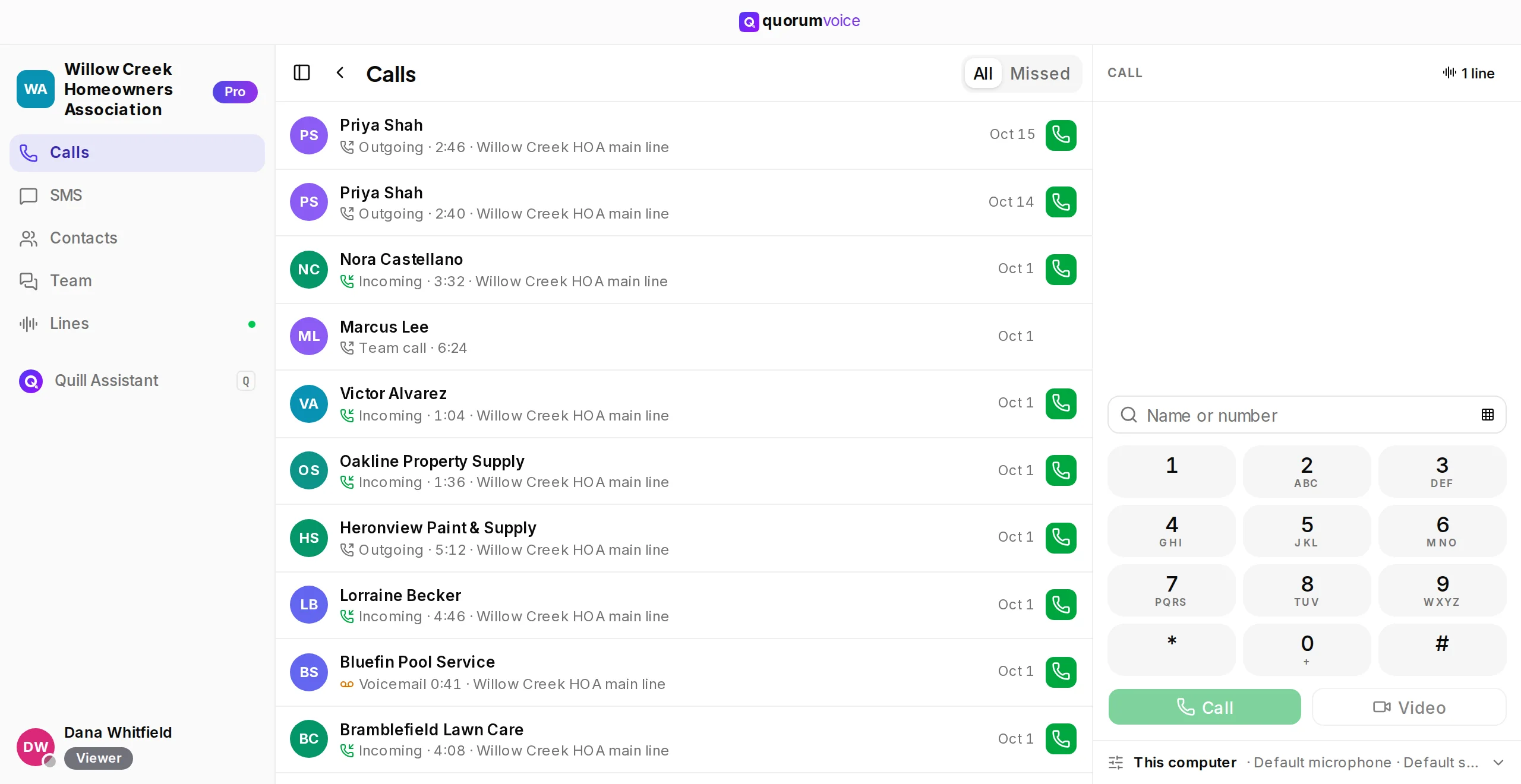1521x784 pixels.
Task: Show Missed calls filter
Action: point(1040,74)
